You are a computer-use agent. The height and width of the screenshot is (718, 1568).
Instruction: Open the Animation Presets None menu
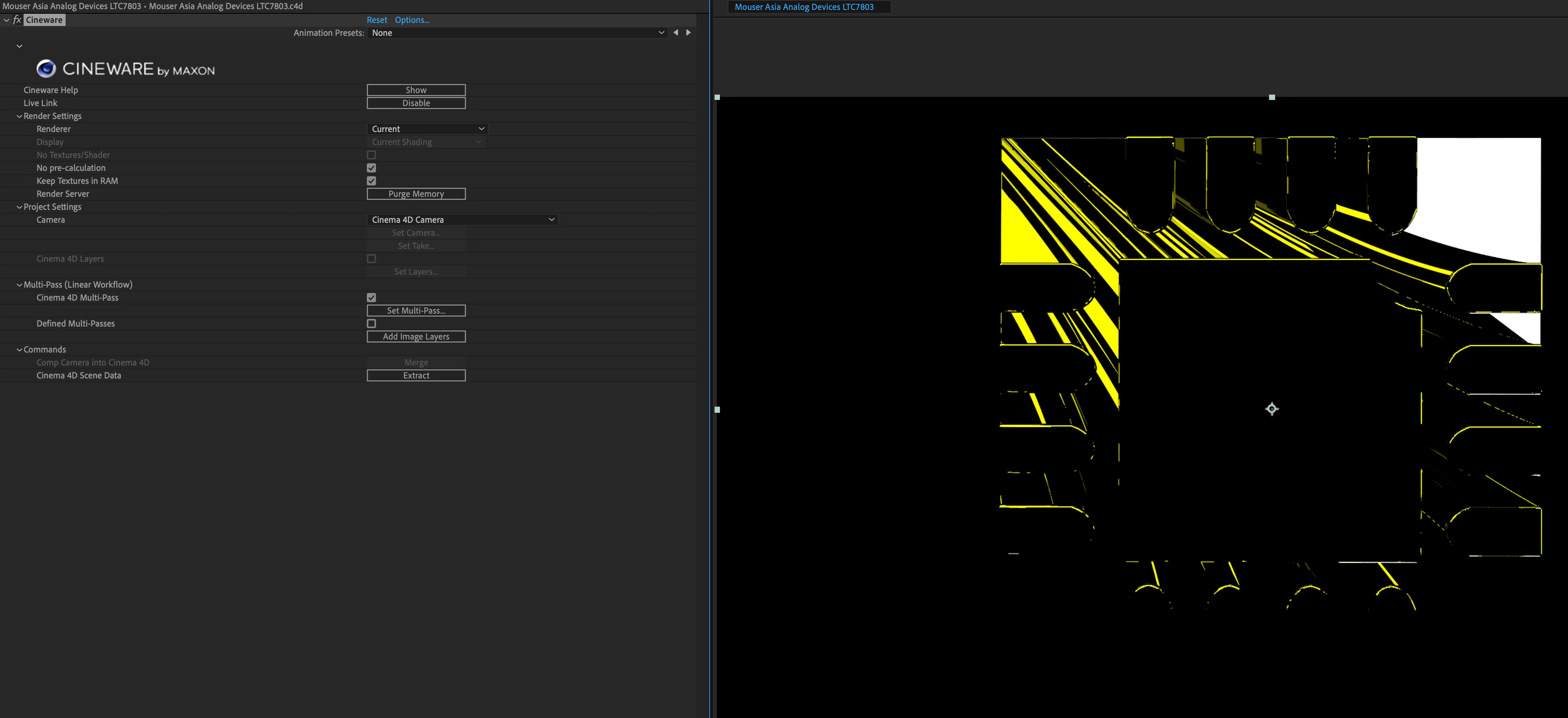pyautogui.click(x=517, y=33)
